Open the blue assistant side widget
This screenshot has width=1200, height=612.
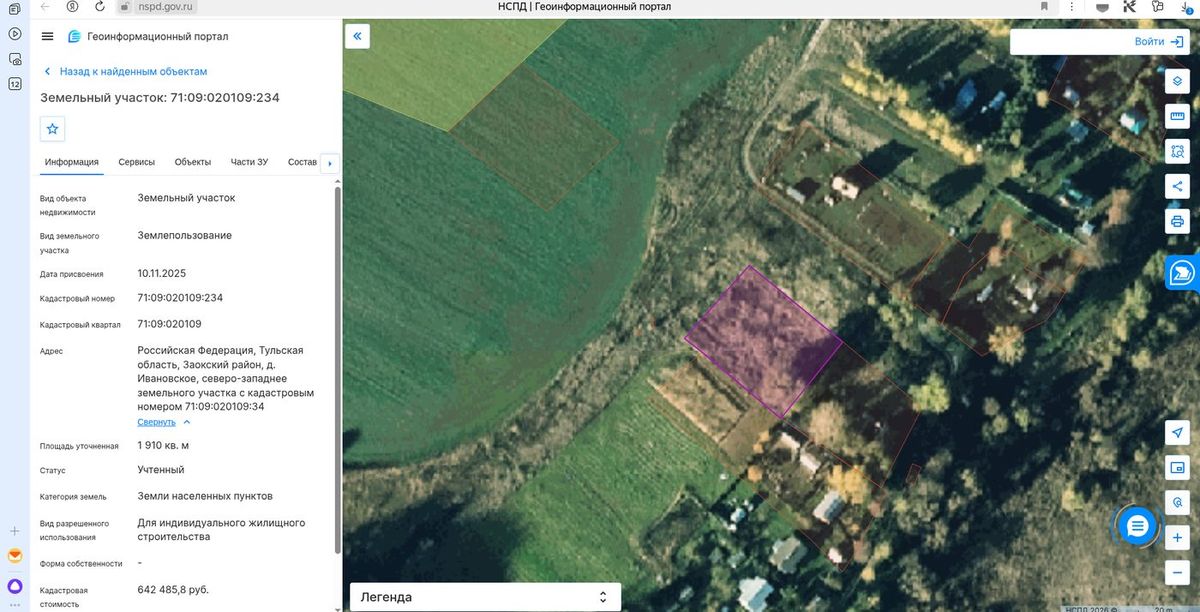coord(1183,272)
